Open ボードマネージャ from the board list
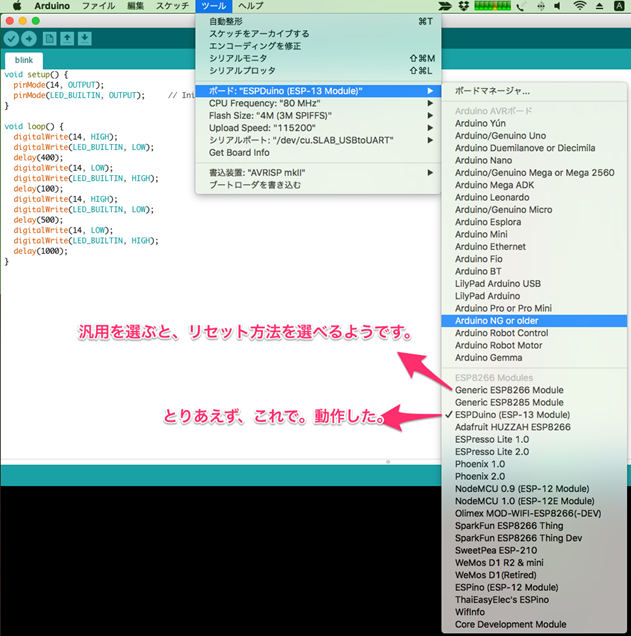The image size is (631, 636). point(492,90)
